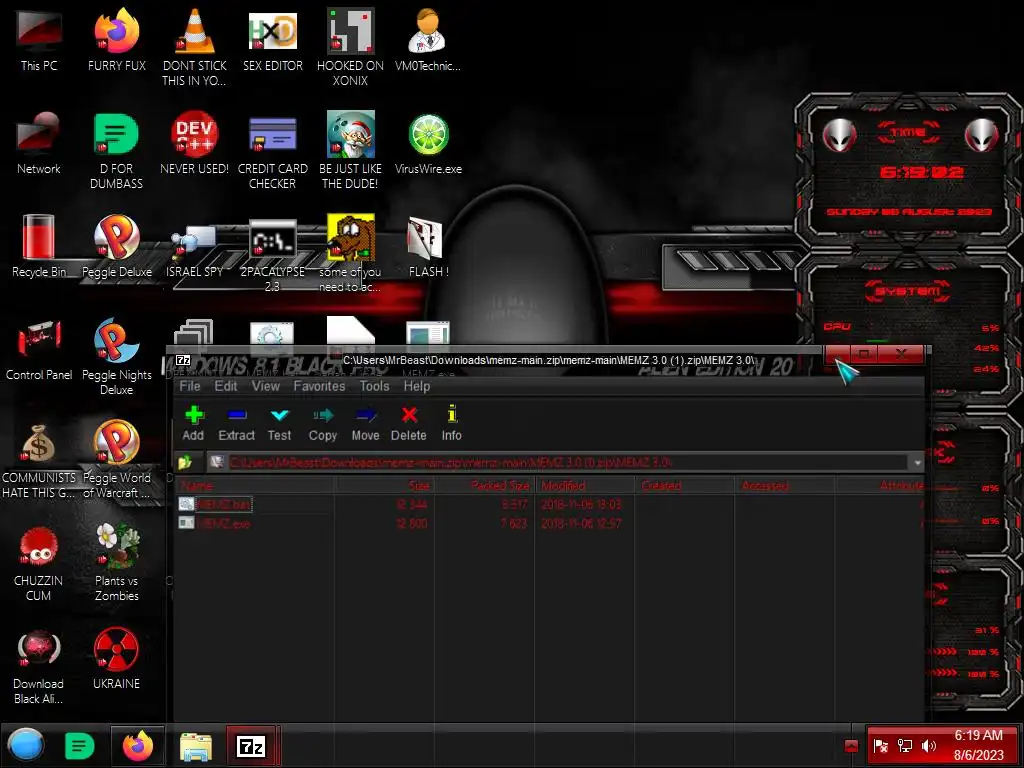Viewport: 1024px width, 768px height.
Task: Click the 7z taskbar button
Action: click(251, 746)
